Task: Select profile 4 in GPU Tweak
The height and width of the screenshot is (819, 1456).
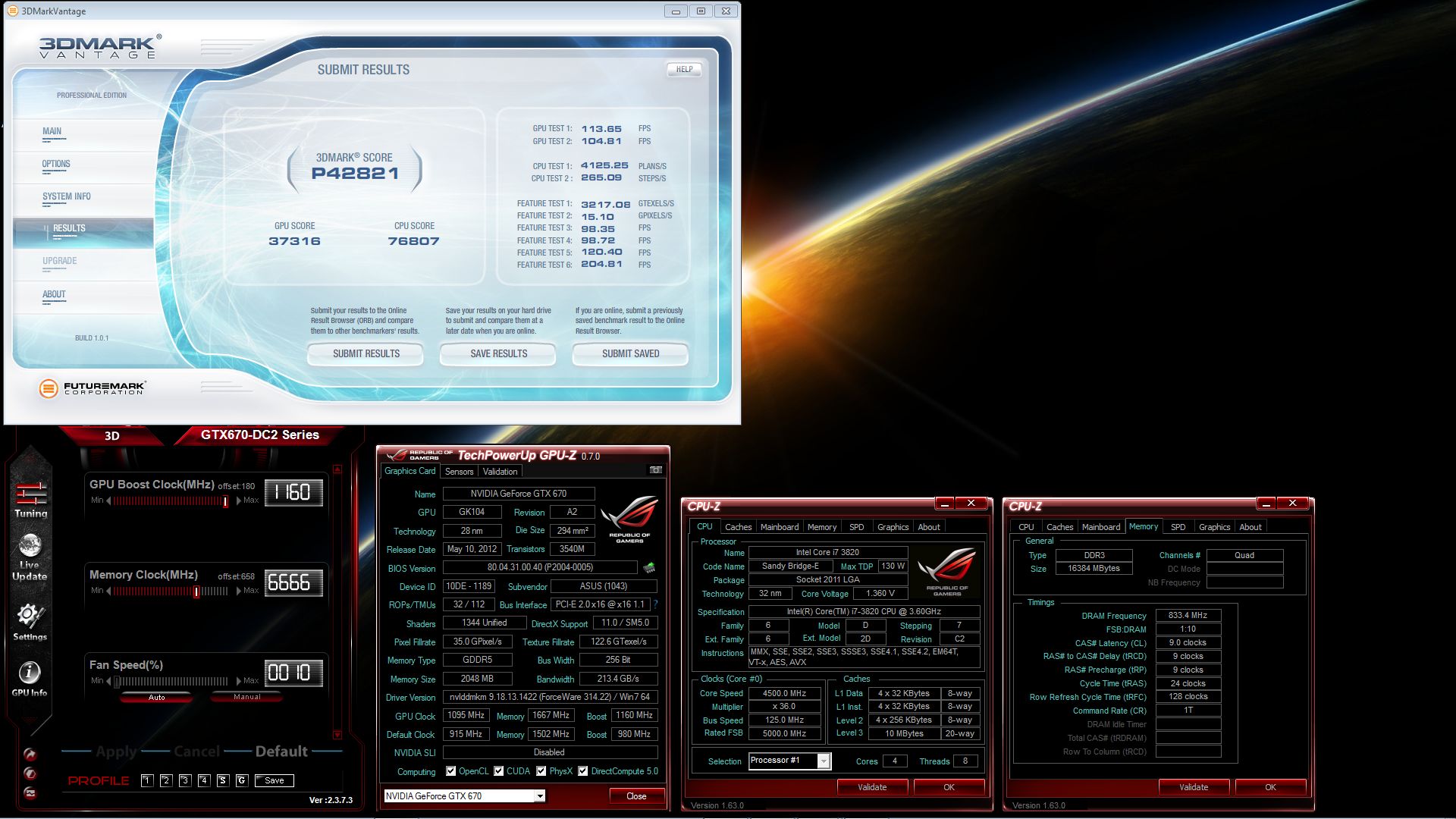Action: point(204,780)
